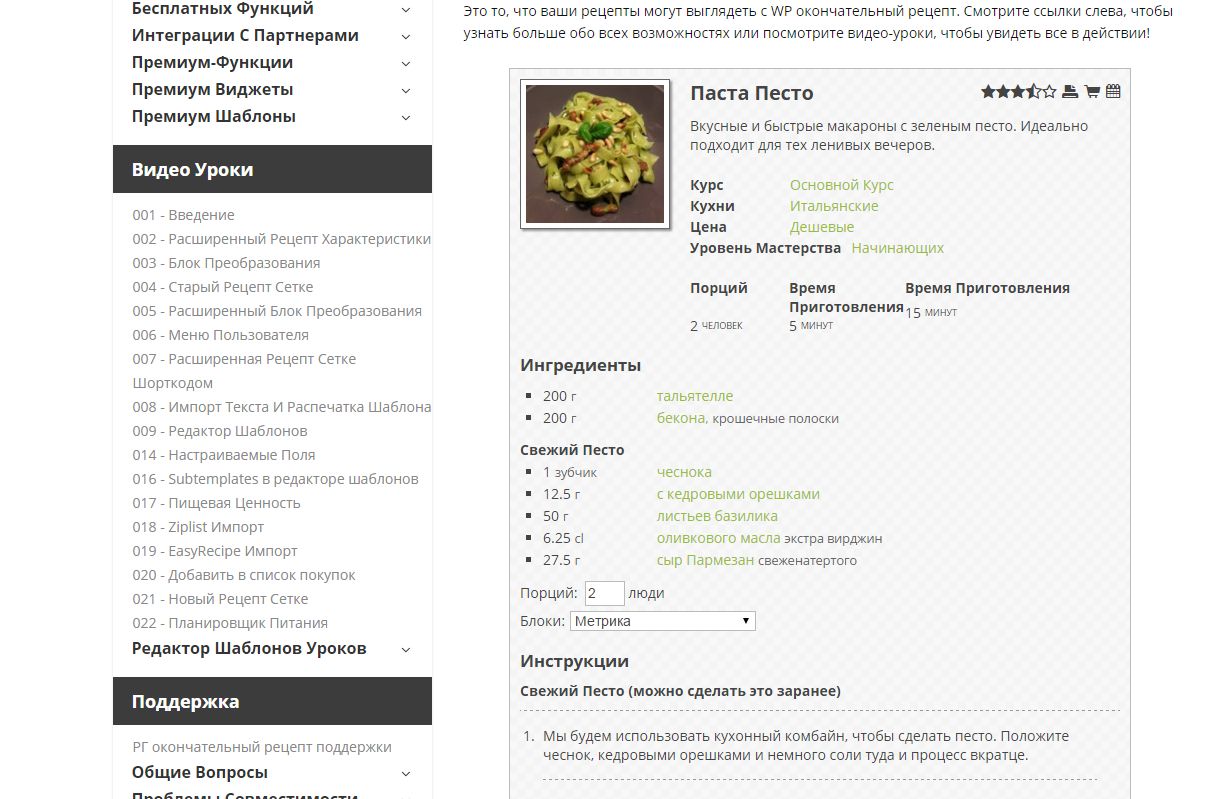The image size is (1208, 799).
Task: Open Интеграции С Партнерами menu item
Action: pyautogui.click(x=245, y=35)
